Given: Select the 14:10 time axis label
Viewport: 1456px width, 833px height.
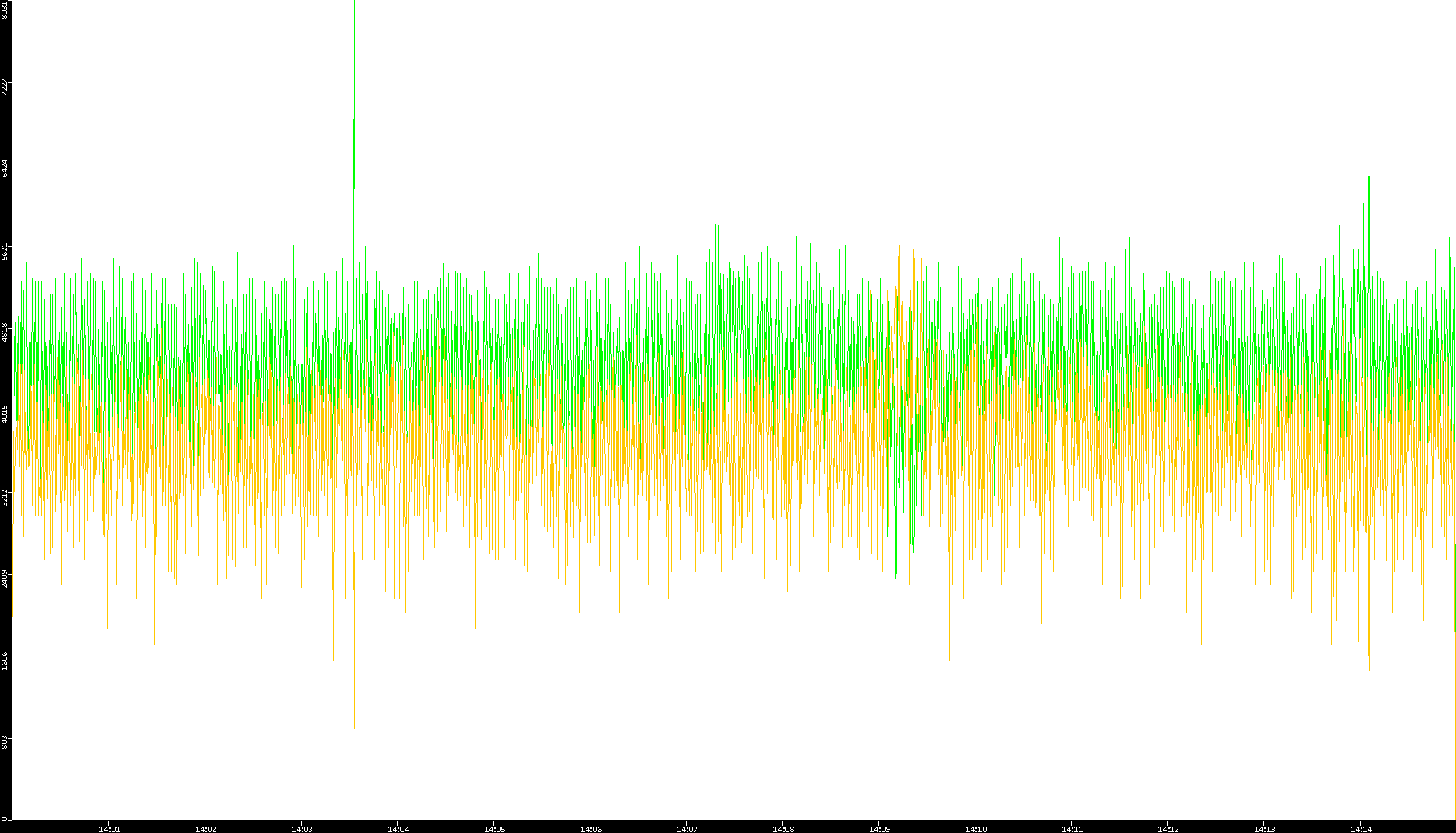Looking at the screenshot, I should tap(975, 828).
